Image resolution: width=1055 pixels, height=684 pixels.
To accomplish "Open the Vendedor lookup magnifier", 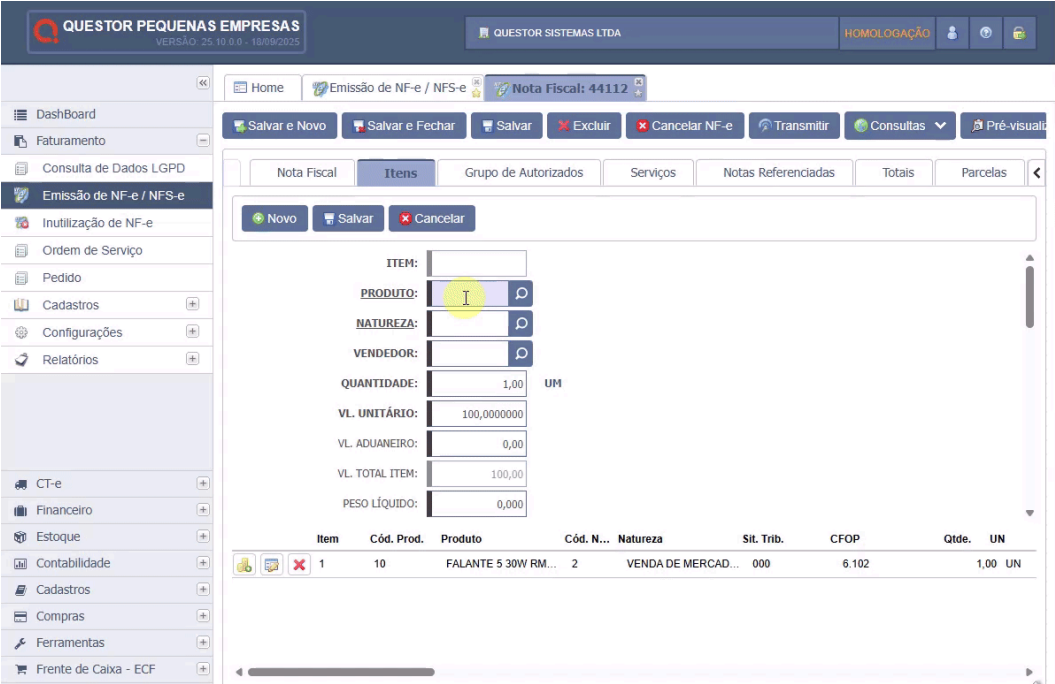I will point(520,354).
